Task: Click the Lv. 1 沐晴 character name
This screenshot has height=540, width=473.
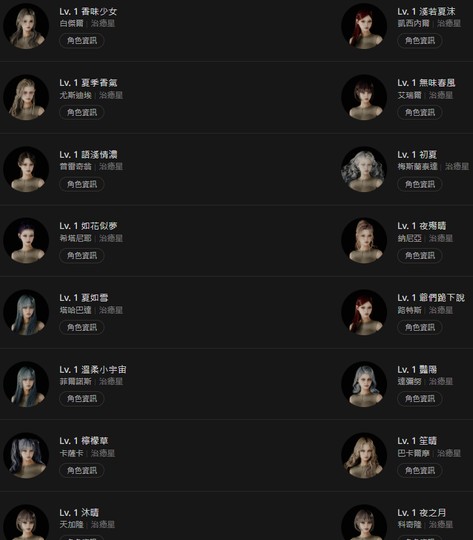Action: pyautogui.click(x=79, y=513)
